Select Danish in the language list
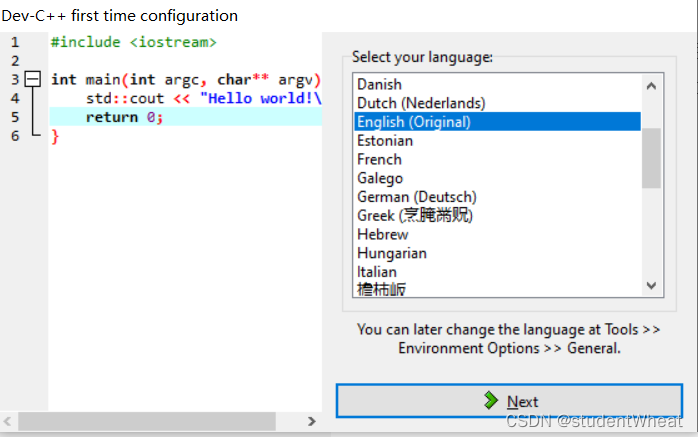Viewport: 698px width, 437px height. pos(498,84)
